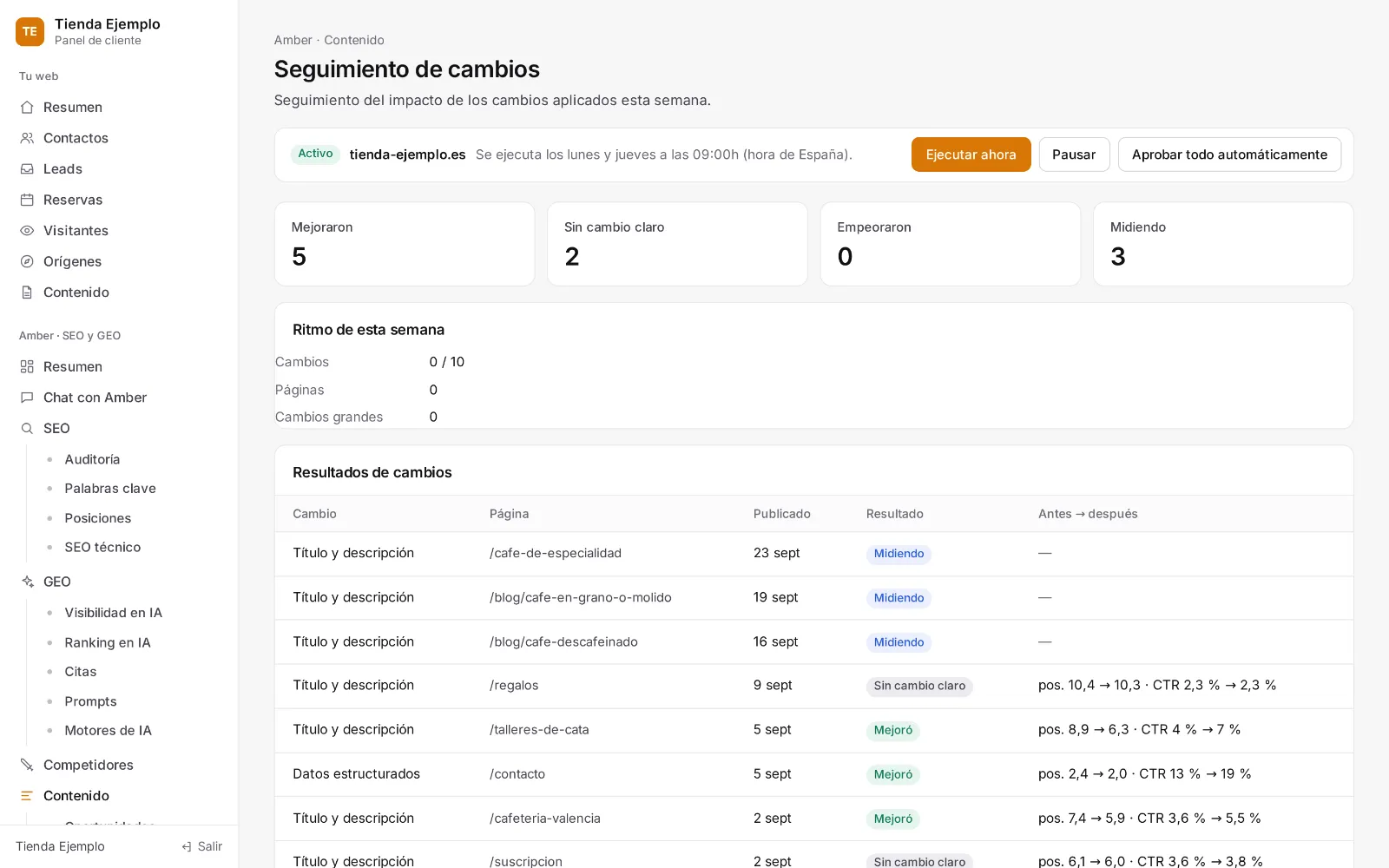The width and height of the screenshot is (1389, 868).
Task: Click the Amber breadcrumb link
Action: 293,40
